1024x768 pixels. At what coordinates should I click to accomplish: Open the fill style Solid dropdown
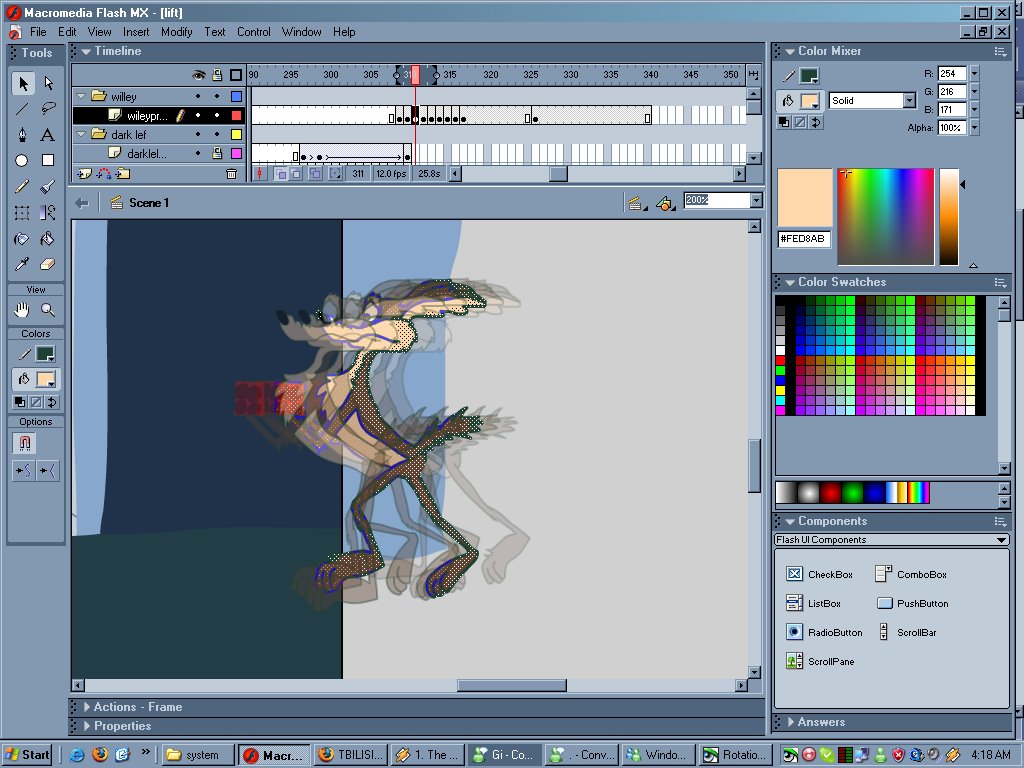pos(910,100)
